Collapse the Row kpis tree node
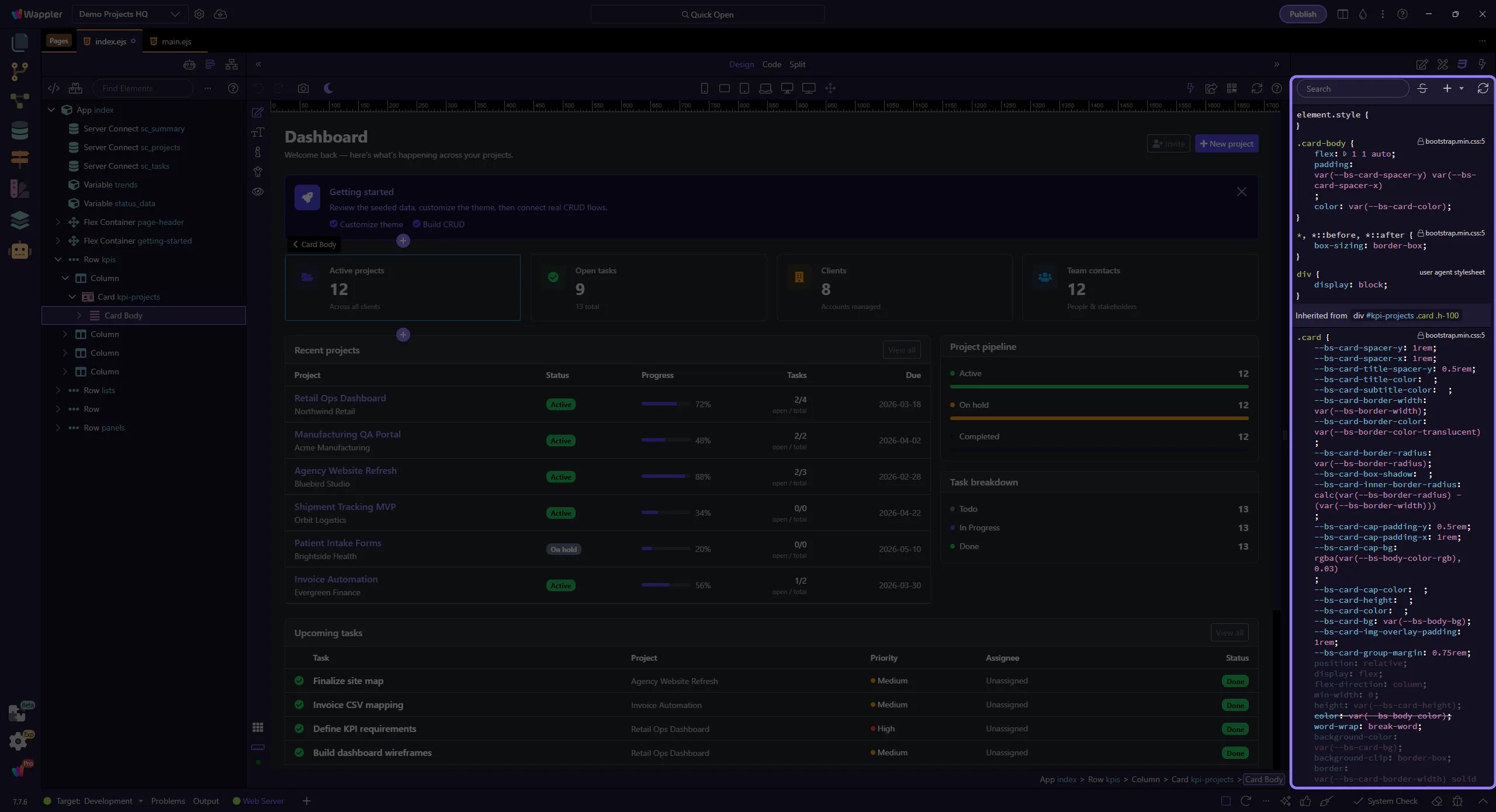This screenshot has width=1496, height=812. tap(58, 259)
